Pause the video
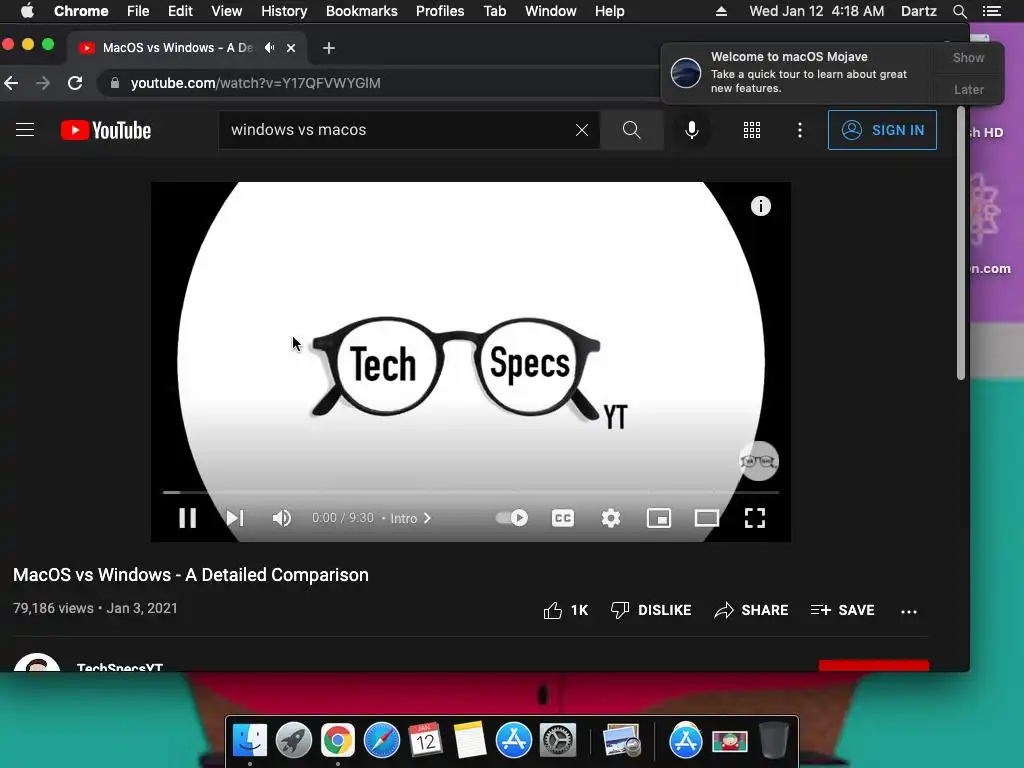Viewport: 1024px width, 768px height. [187, 518]
